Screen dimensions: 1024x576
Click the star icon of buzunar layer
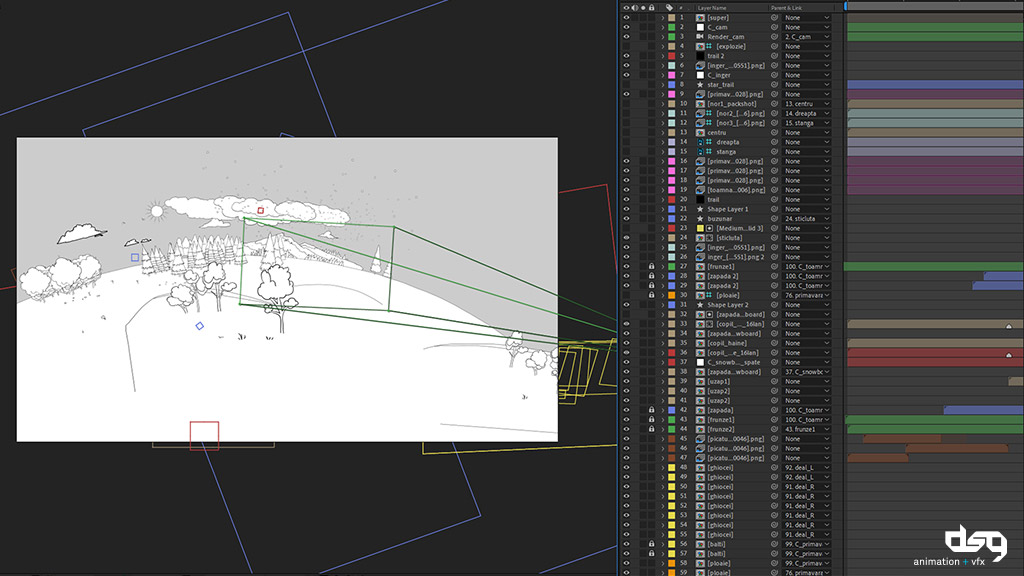click(x=700, y=218)
